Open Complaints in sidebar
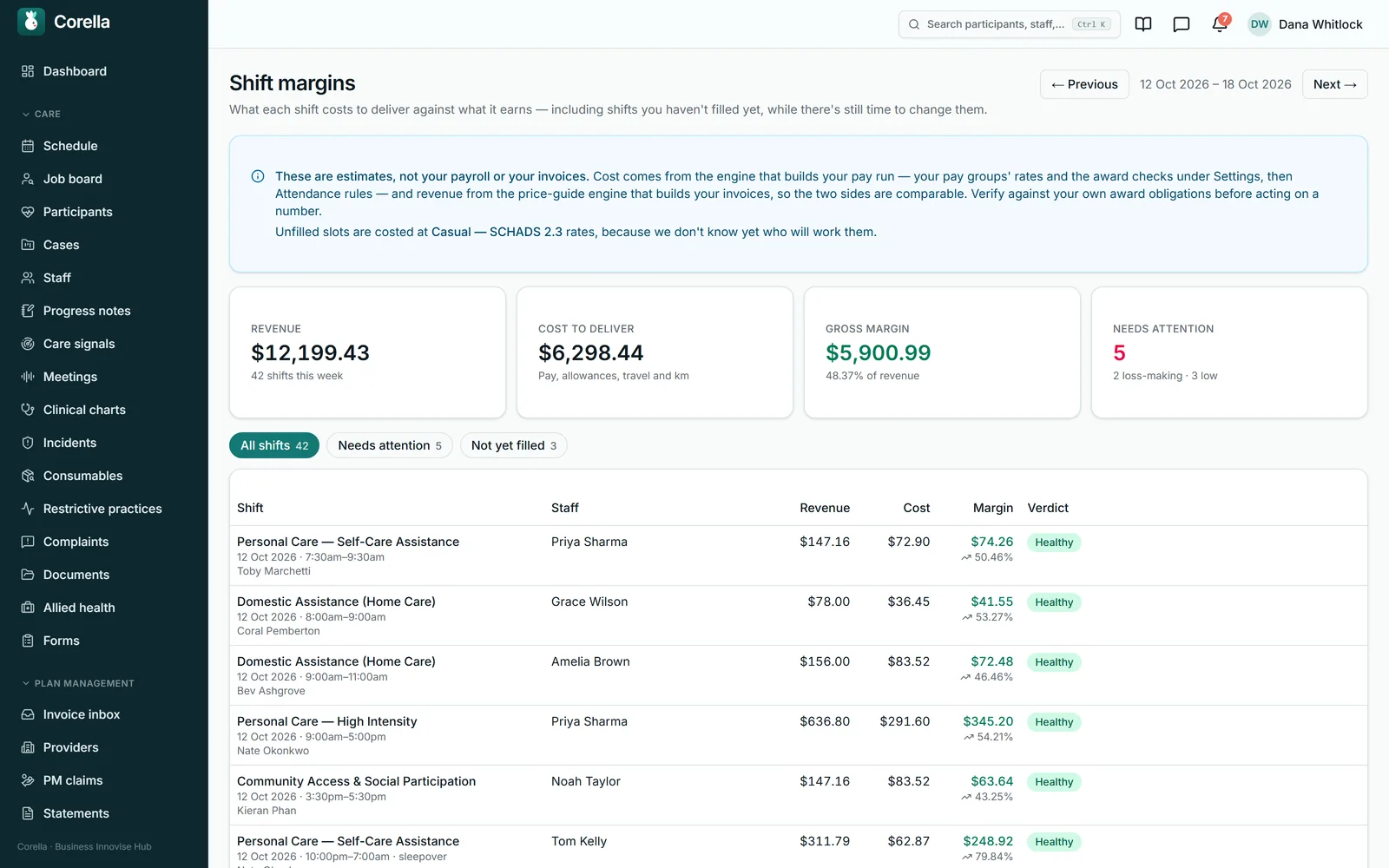 104,542
